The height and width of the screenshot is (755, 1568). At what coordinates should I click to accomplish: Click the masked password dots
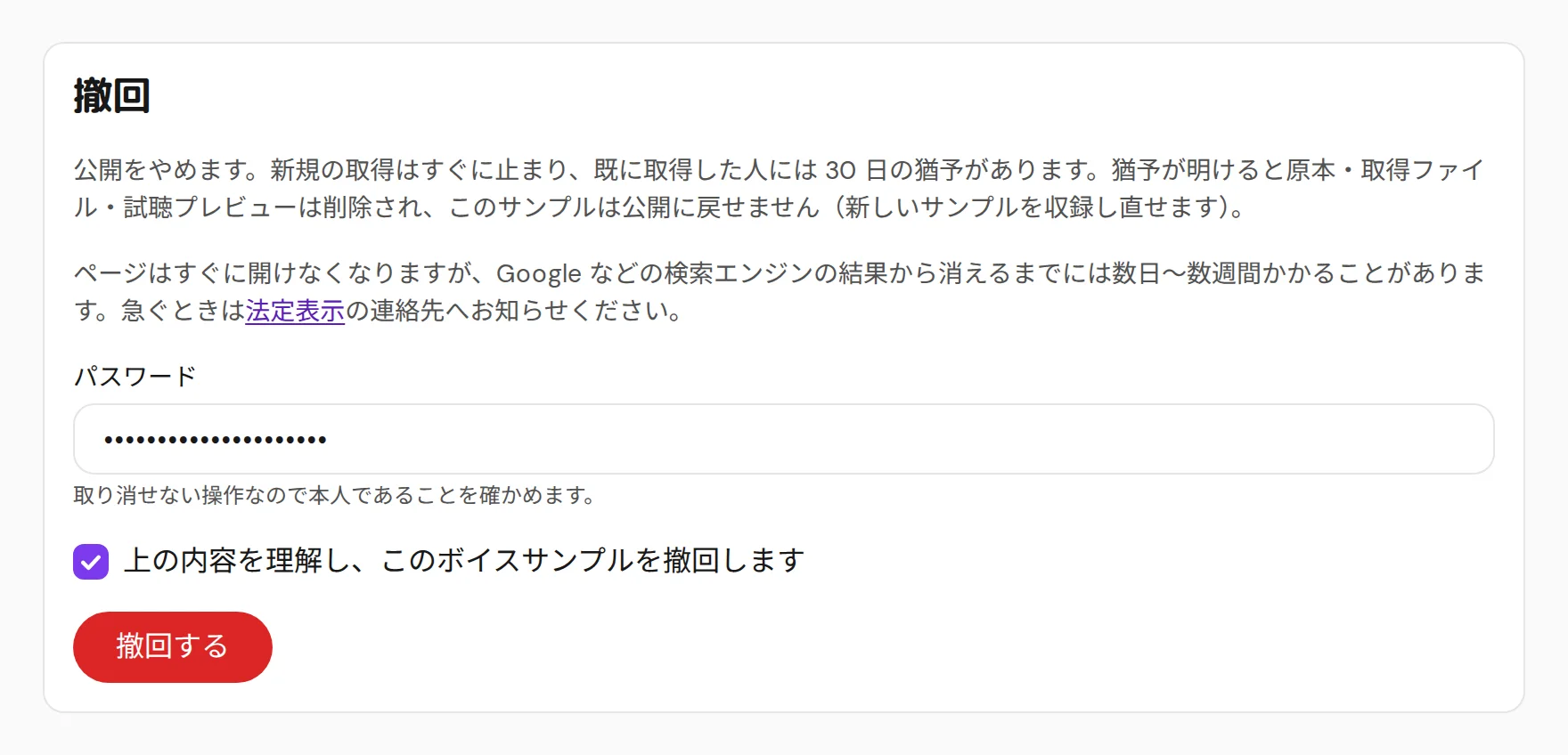pos(216,440)
